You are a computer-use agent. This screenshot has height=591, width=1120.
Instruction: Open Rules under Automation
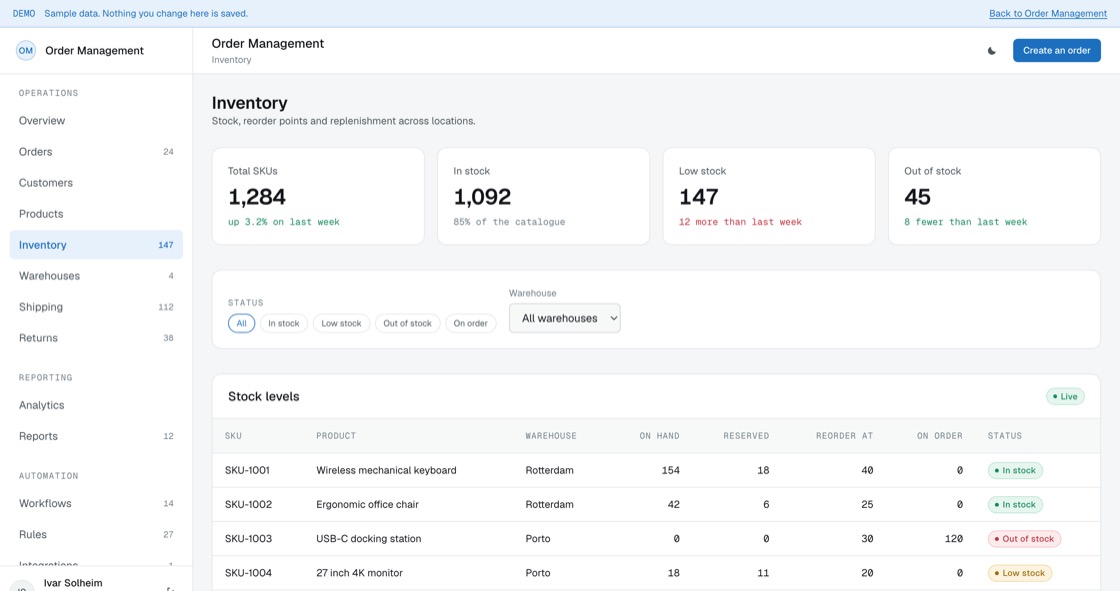(96, 535)
